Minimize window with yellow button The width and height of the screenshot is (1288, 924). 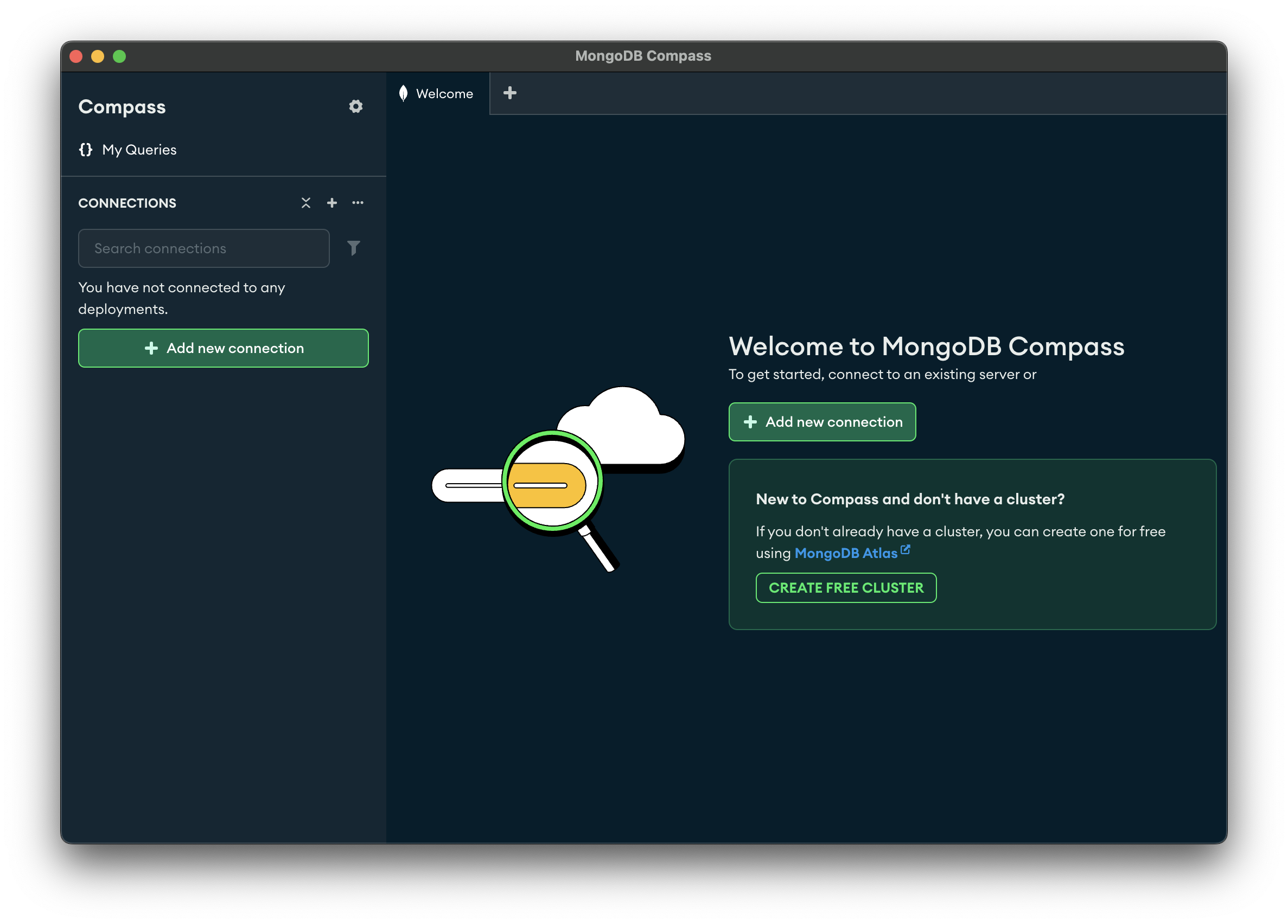98,56
